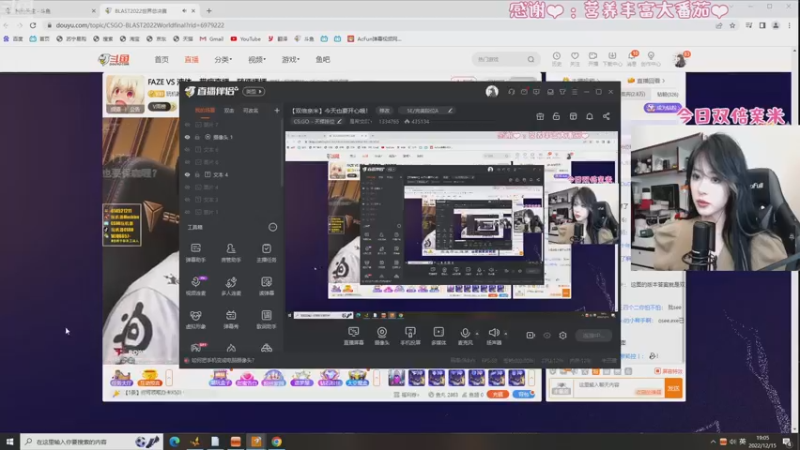
Task: Open the Douyu 关注 favorites heart icon
Action: click(x=575, y=59)
